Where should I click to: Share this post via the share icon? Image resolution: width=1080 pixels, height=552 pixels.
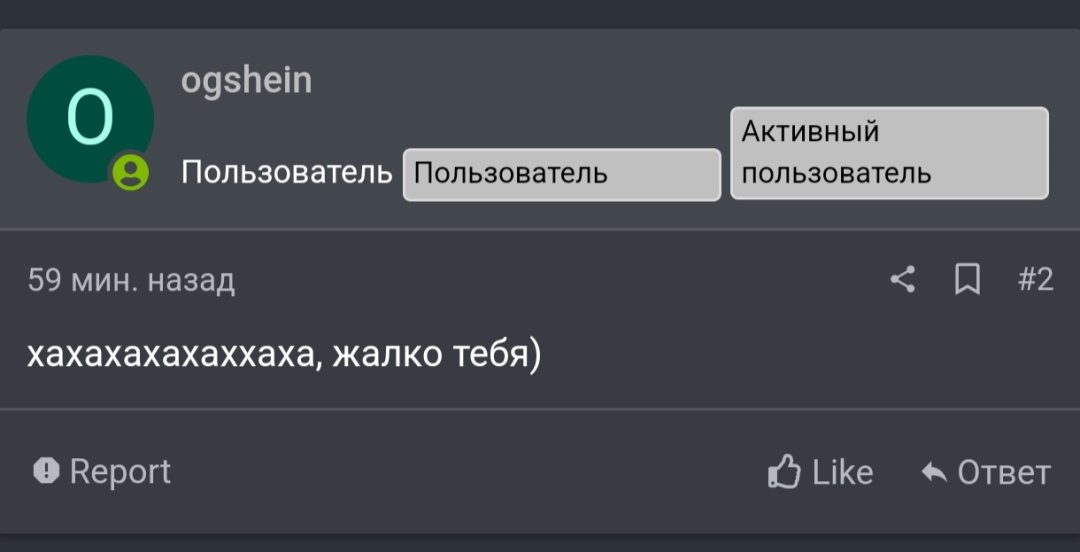pyautogui.click(x=903, y=280)
